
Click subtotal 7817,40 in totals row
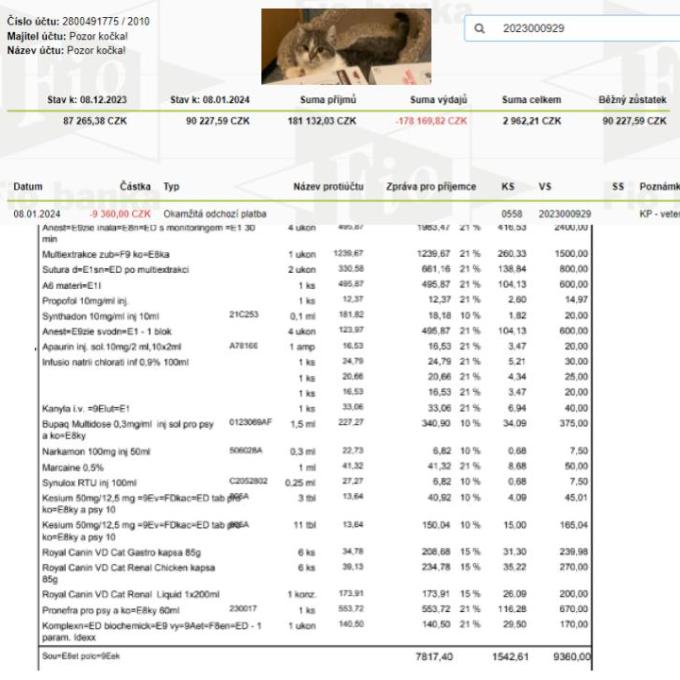pos(434,657)
